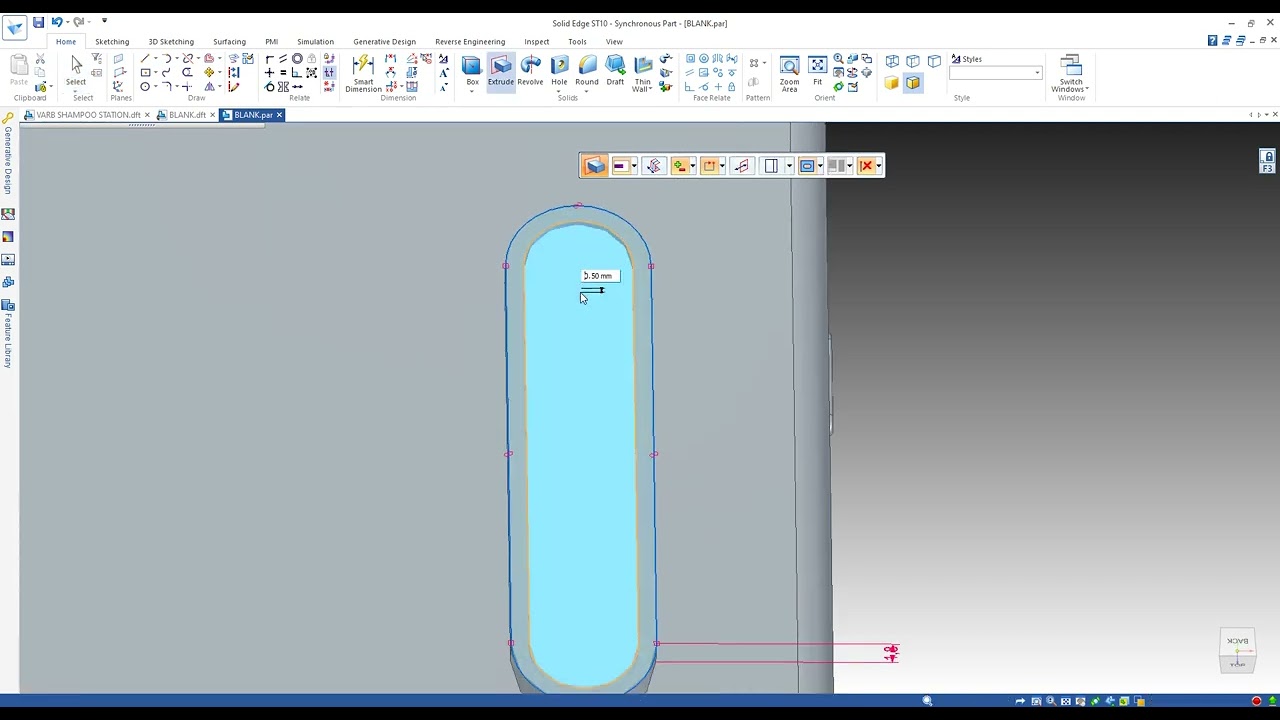
Task: Switch to Reverse Engineering tab
Action: 470,42
